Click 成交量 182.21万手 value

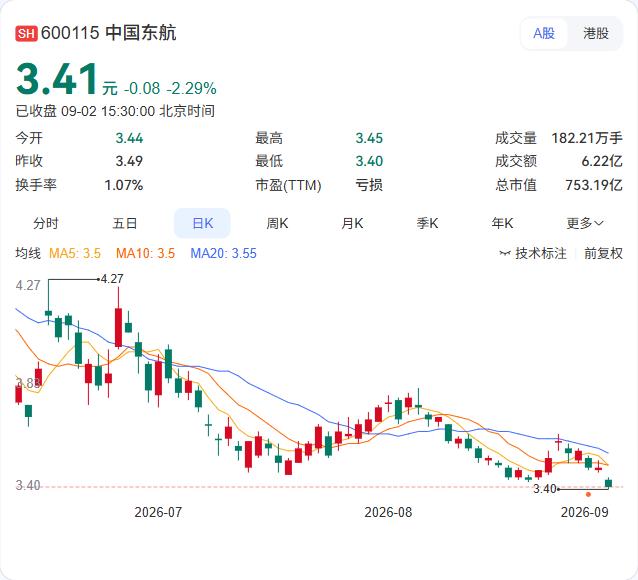point(587,138)
